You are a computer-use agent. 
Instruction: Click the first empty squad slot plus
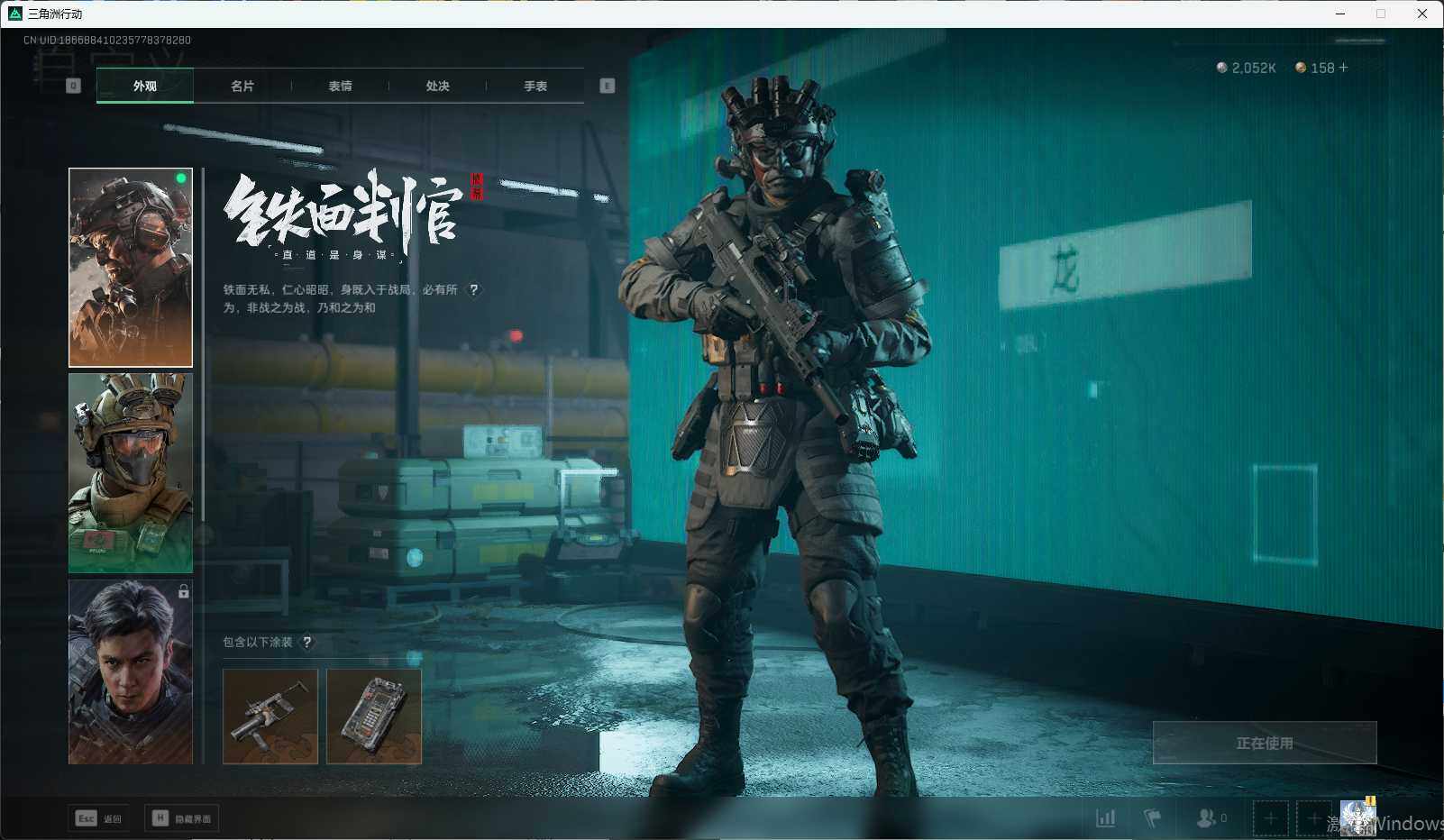1270,818
